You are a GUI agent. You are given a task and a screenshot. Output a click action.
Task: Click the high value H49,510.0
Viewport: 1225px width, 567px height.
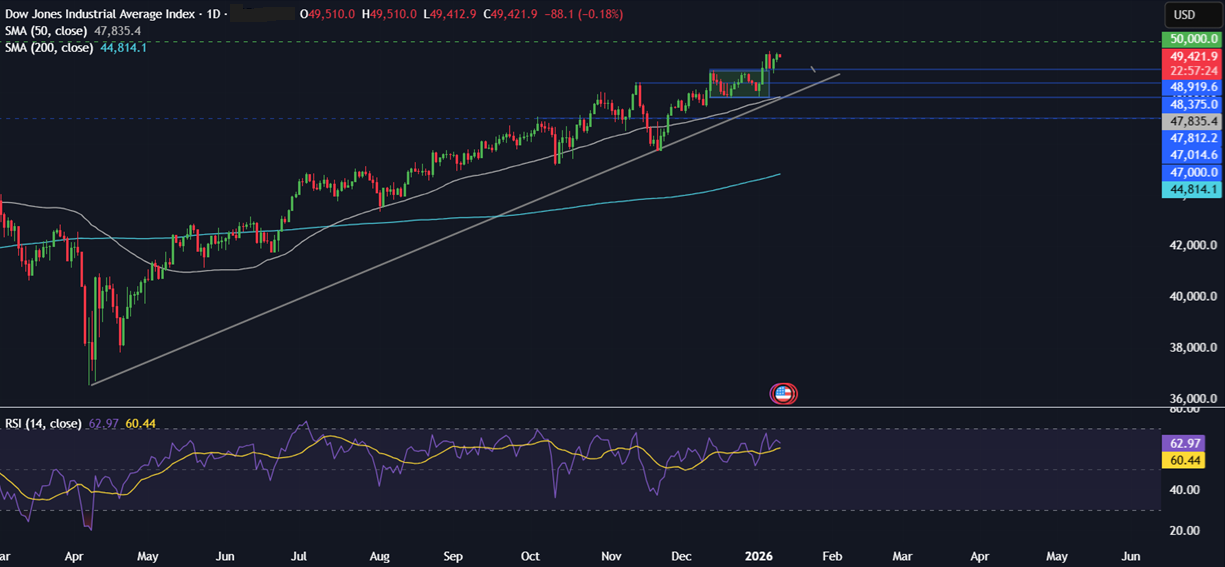pos(389,15)
